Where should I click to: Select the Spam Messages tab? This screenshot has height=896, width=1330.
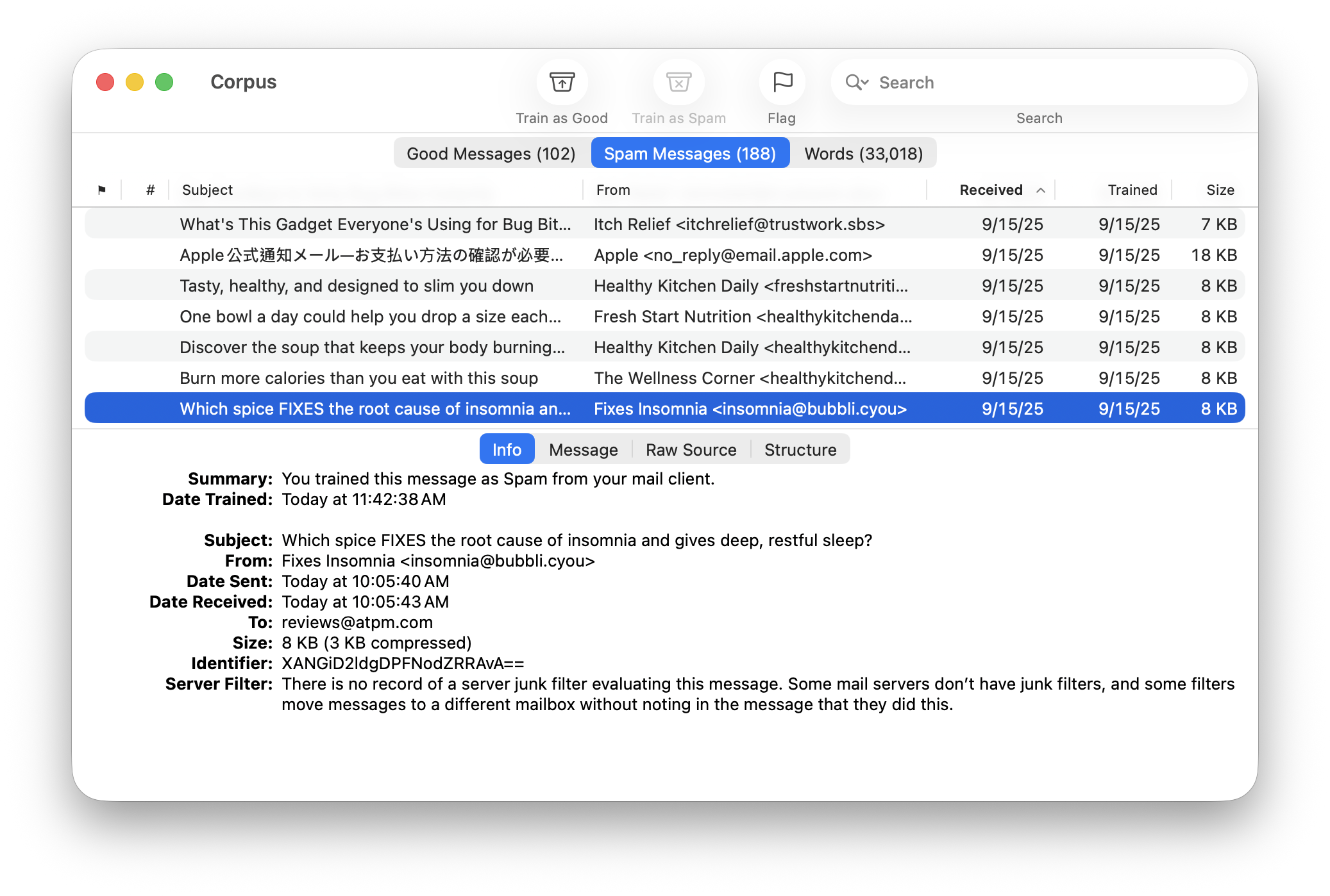click(x=690, y=153)
